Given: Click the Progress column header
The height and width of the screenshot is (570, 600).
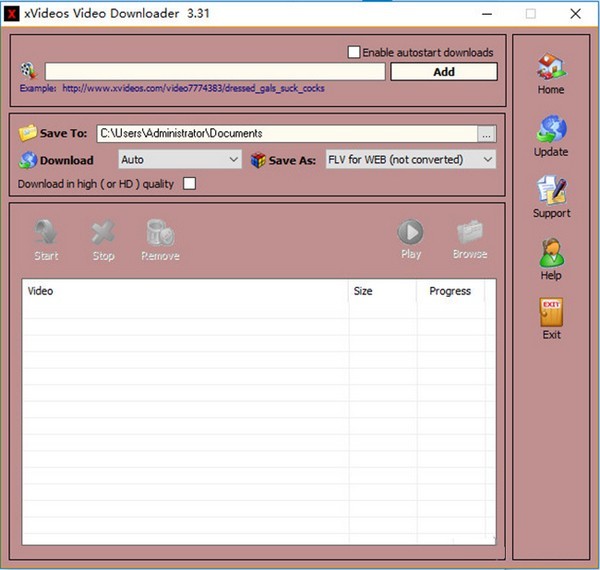Looking at the screenshot, I should 450,291.
